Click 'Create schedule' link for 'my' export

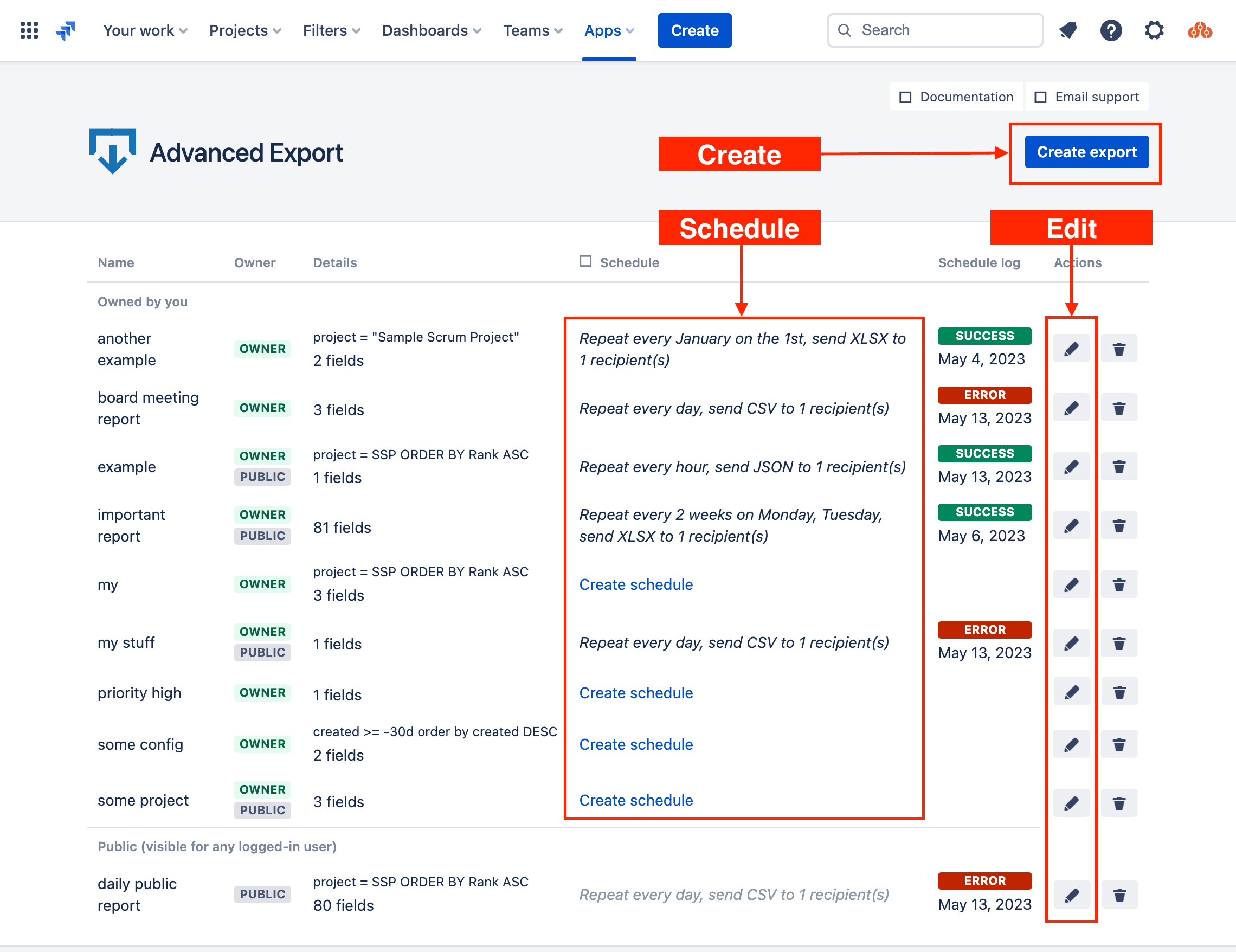(x=636, y=583)
